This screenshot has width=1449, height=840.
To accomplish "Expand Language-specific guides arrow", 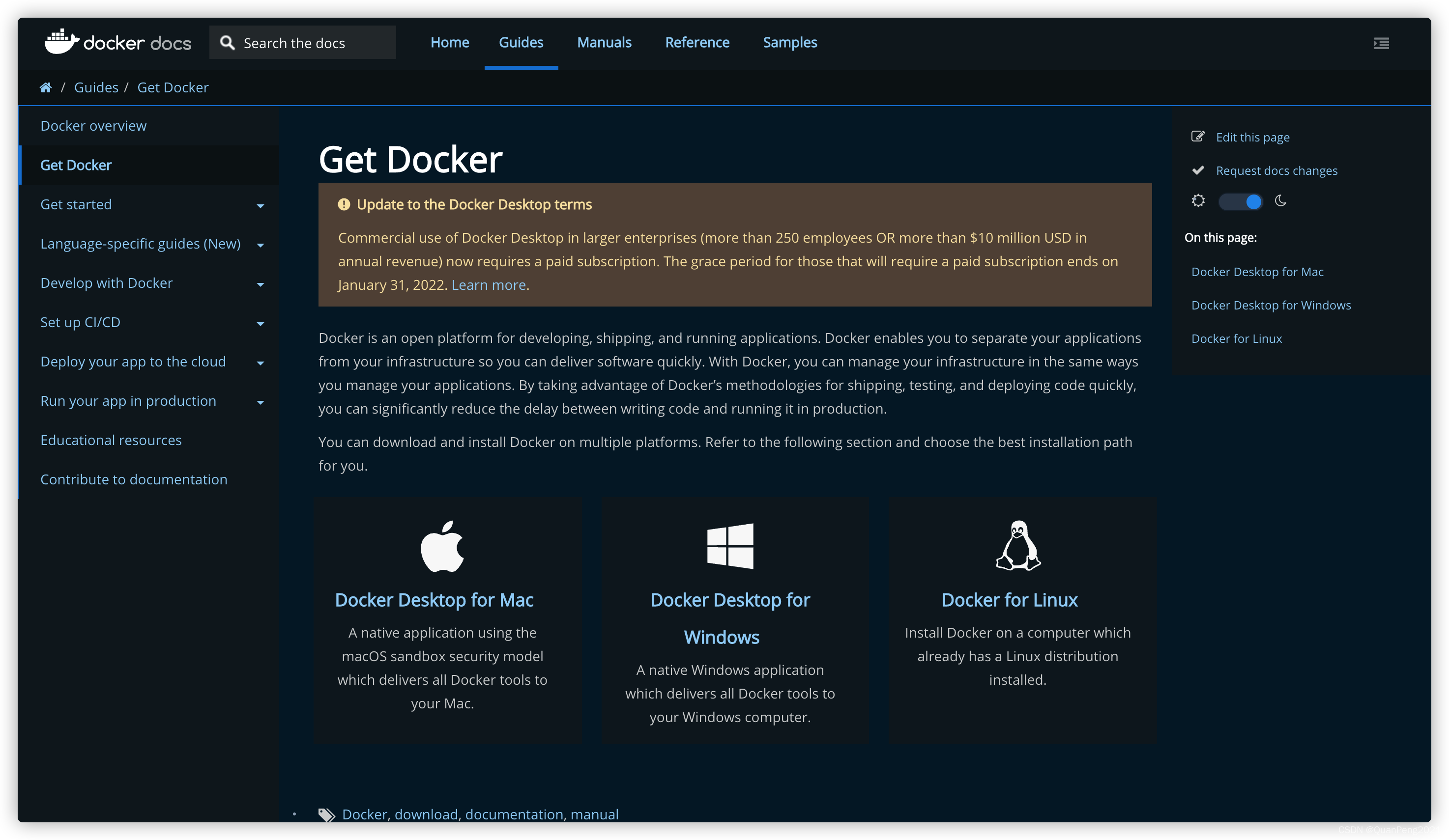I will tap(261, 245).
